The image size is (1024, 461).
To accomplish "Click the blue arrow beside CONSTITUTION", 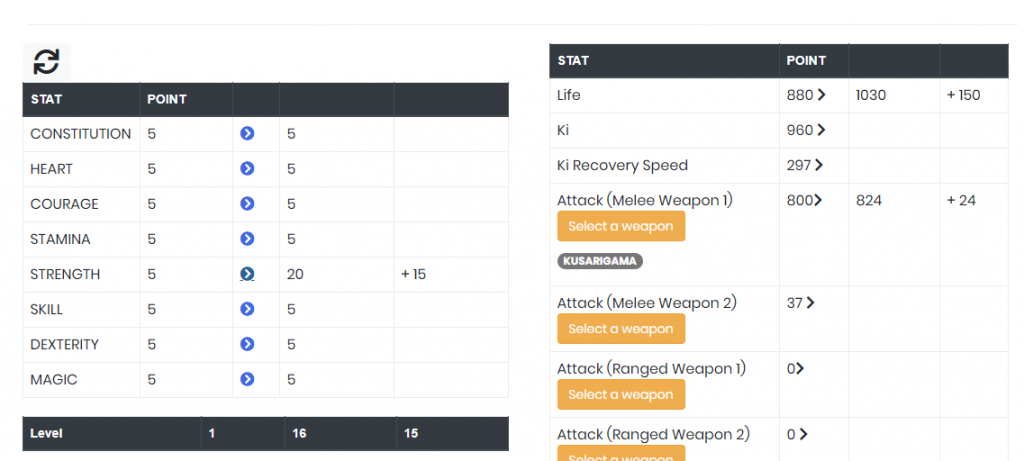I will (247, 134).
